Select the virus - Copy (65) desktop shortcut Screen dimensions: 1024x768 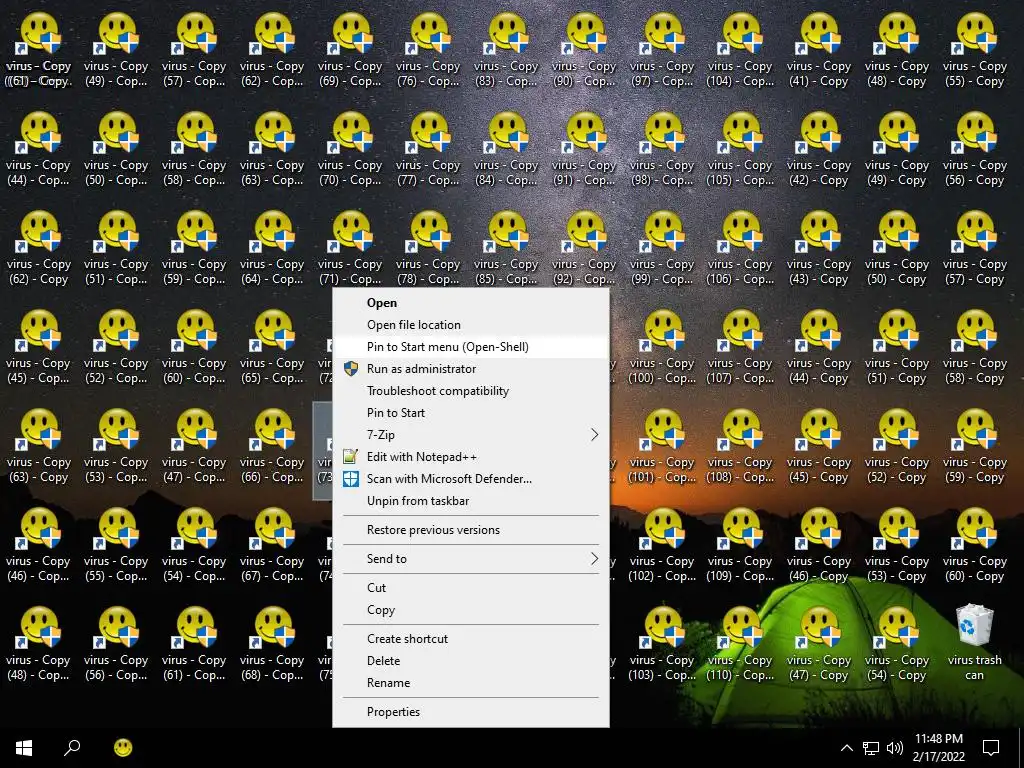pos(272,348)
